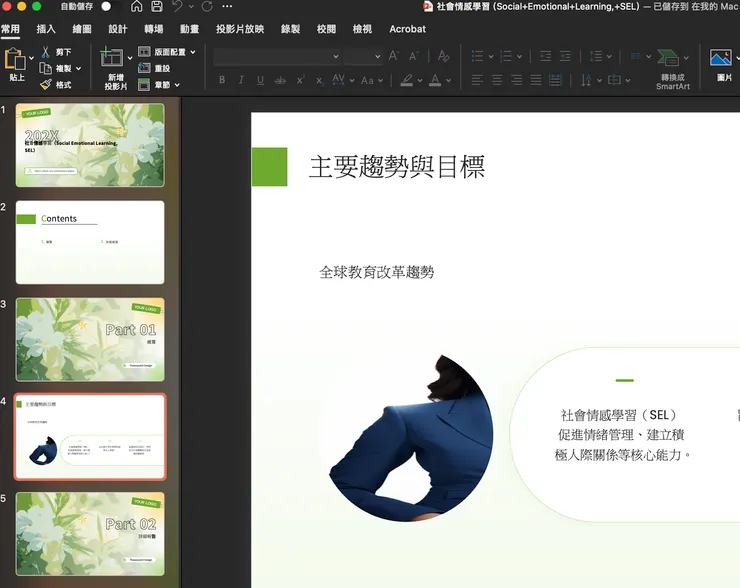Open the Acrobat tab

tap(407, 29)
